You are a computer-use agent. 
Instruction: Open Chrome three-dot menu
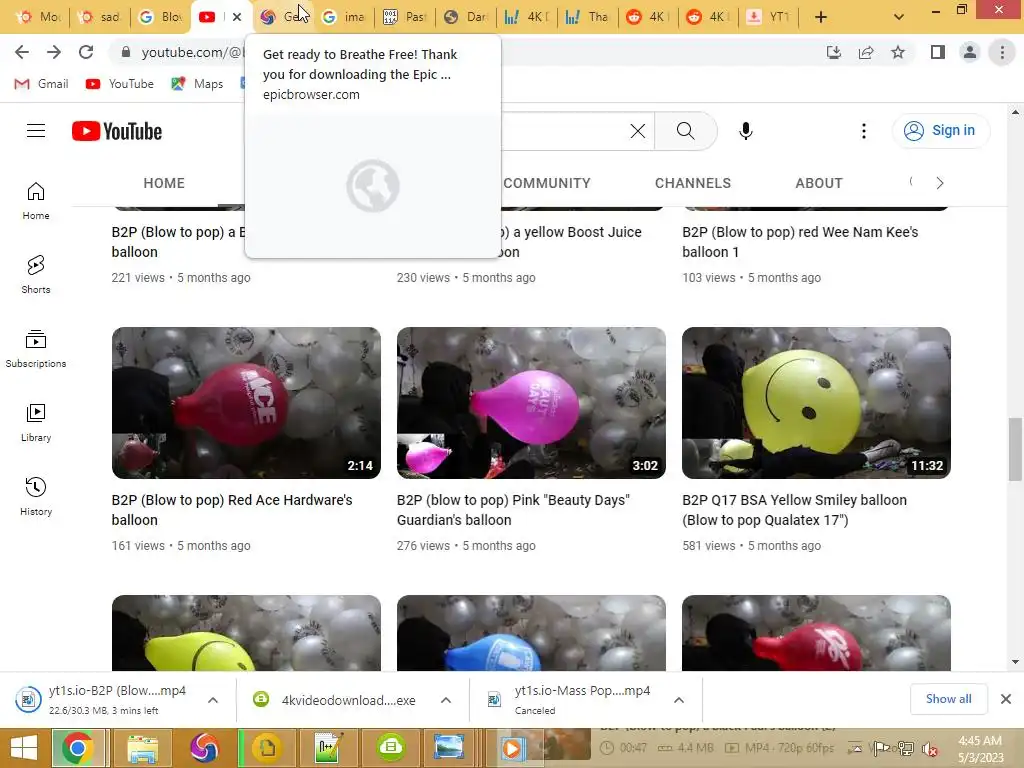point(1002,52)
